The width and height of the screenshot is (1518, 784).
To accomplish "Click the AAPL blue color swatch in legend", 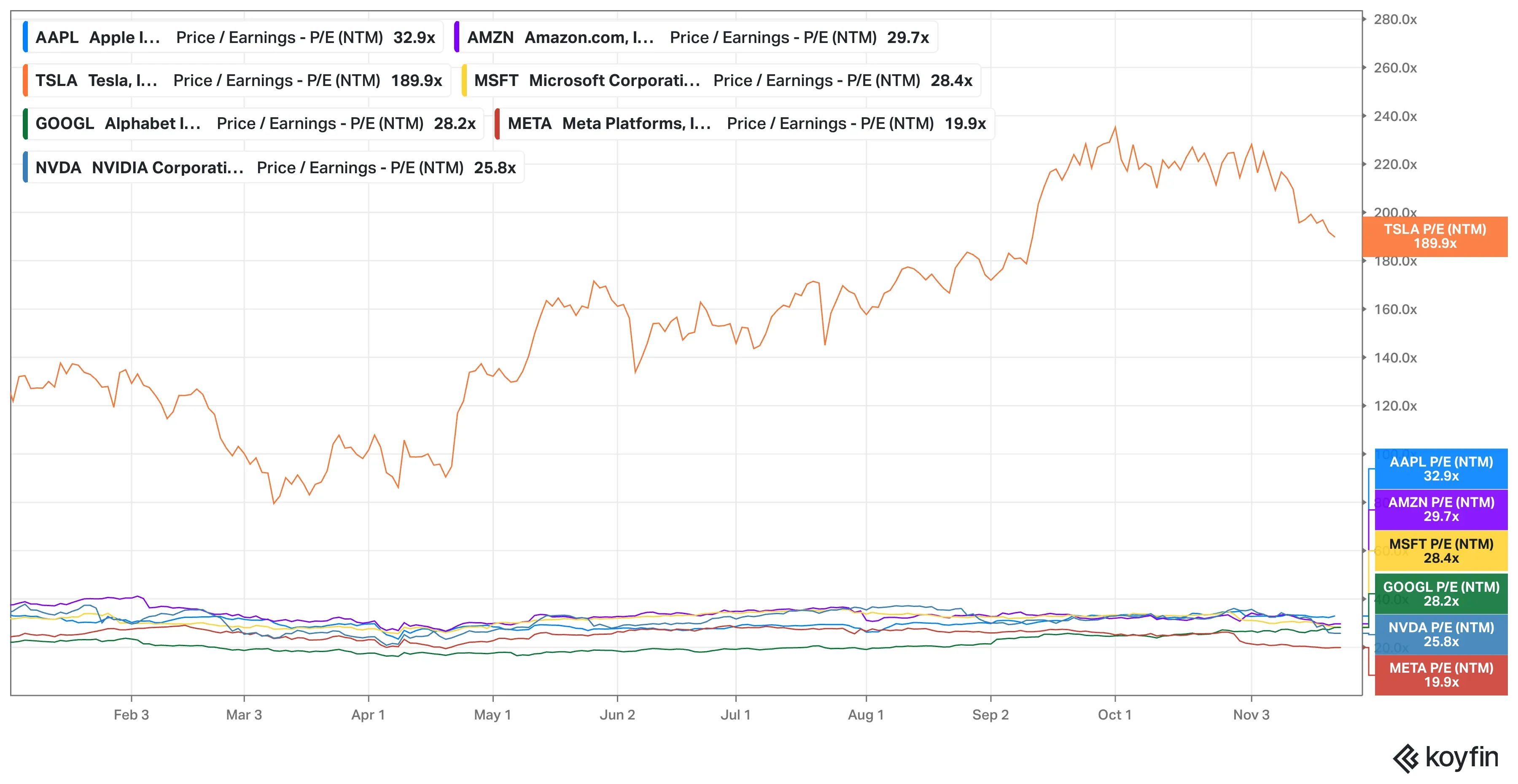I will 25,37.
